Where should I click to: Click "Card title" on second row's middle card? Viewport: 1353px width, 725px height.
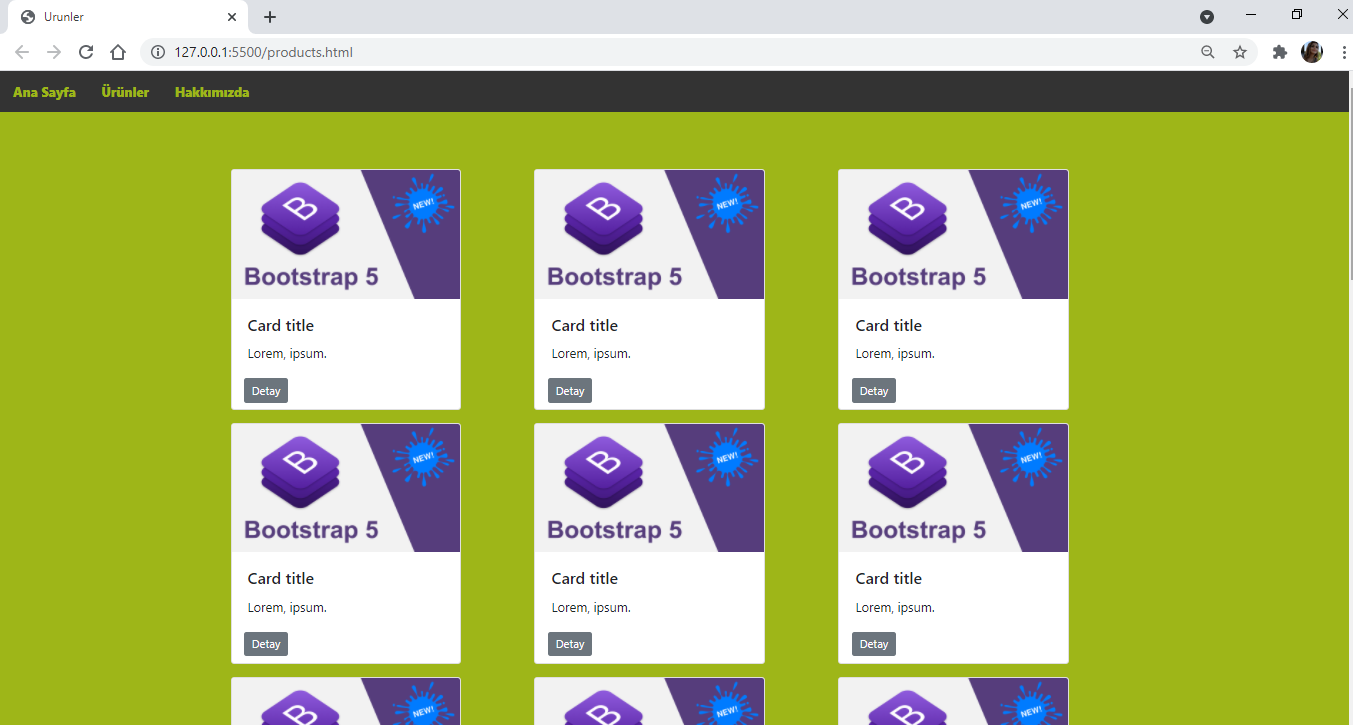coord(585,579)
